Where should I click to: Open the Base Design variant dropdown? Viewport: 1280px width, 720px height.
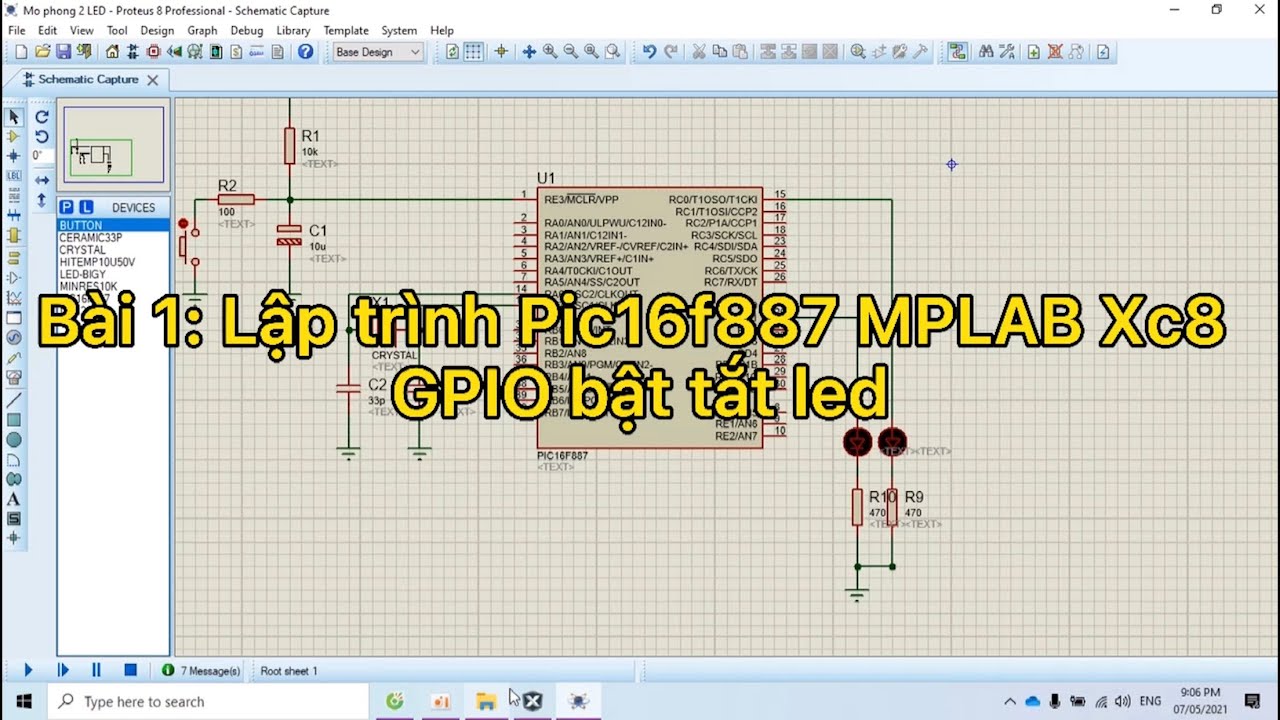(x=378, y=52)
